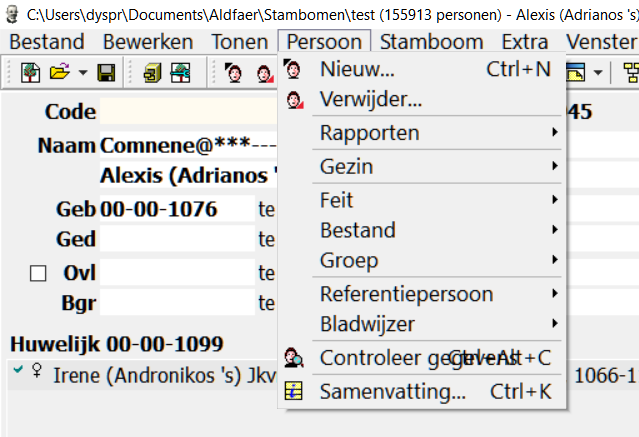Viewport: 639px width, 437px height.
Task: Select Nieuw... from the Persoon menu
Action: click(357, 69)
